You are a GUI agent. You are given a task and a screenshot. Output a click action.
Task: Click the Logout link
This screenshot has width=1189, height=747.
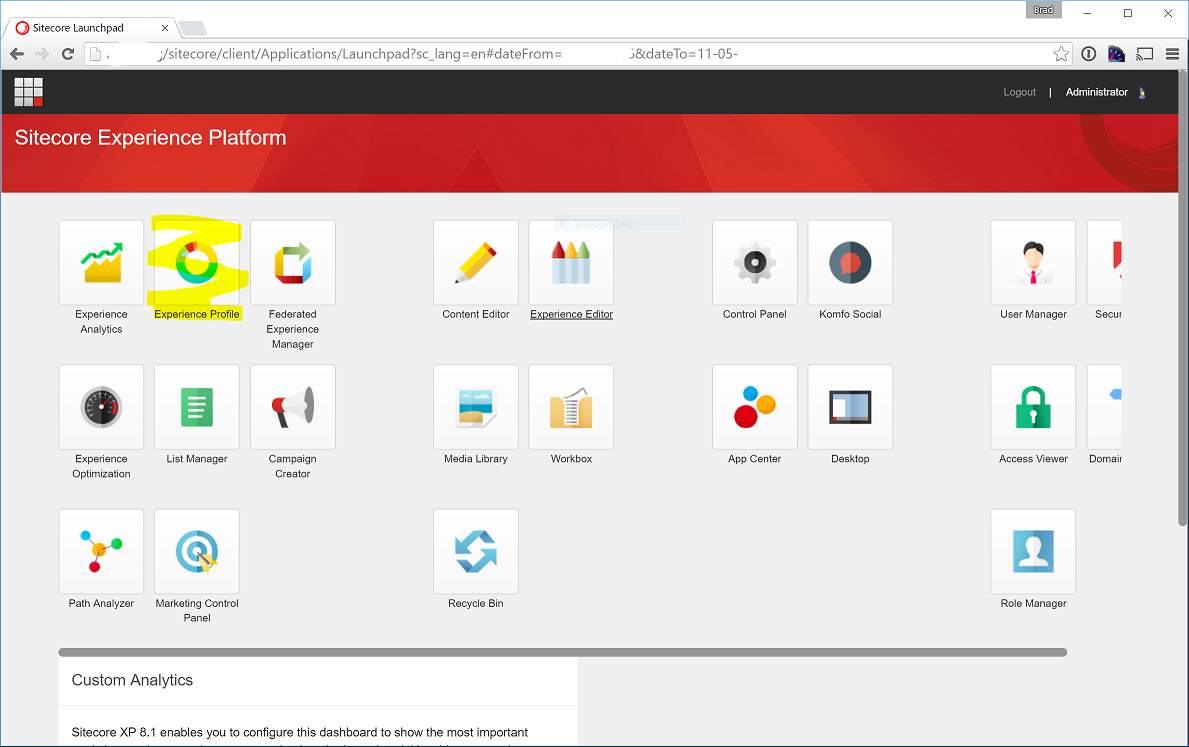(1019, 92)
